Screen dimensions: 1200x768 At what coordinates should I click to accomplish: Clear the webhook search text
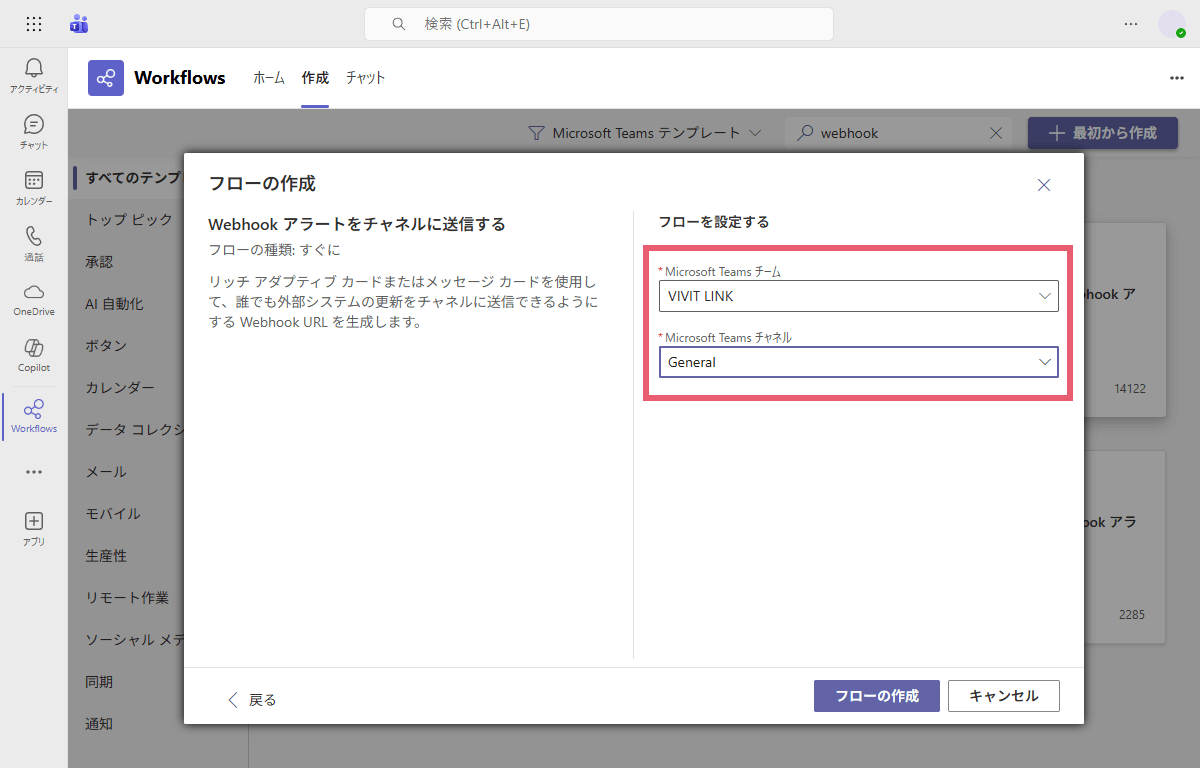tap(996, 133)
